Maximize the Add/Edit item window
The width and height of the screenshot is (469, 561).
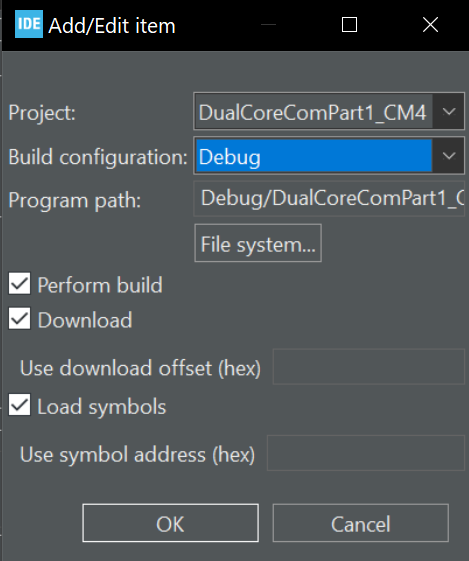[x=349, y=25]
